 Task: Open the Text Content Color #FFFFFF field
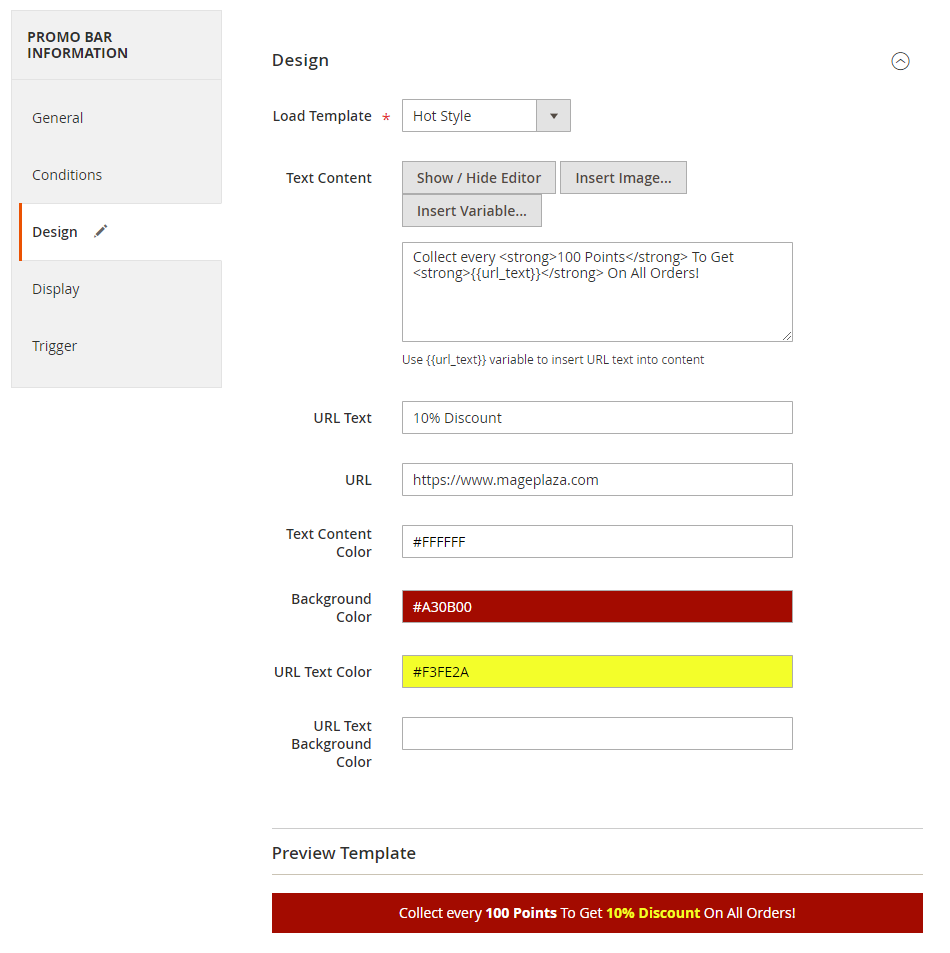click(x=597, y=542)
